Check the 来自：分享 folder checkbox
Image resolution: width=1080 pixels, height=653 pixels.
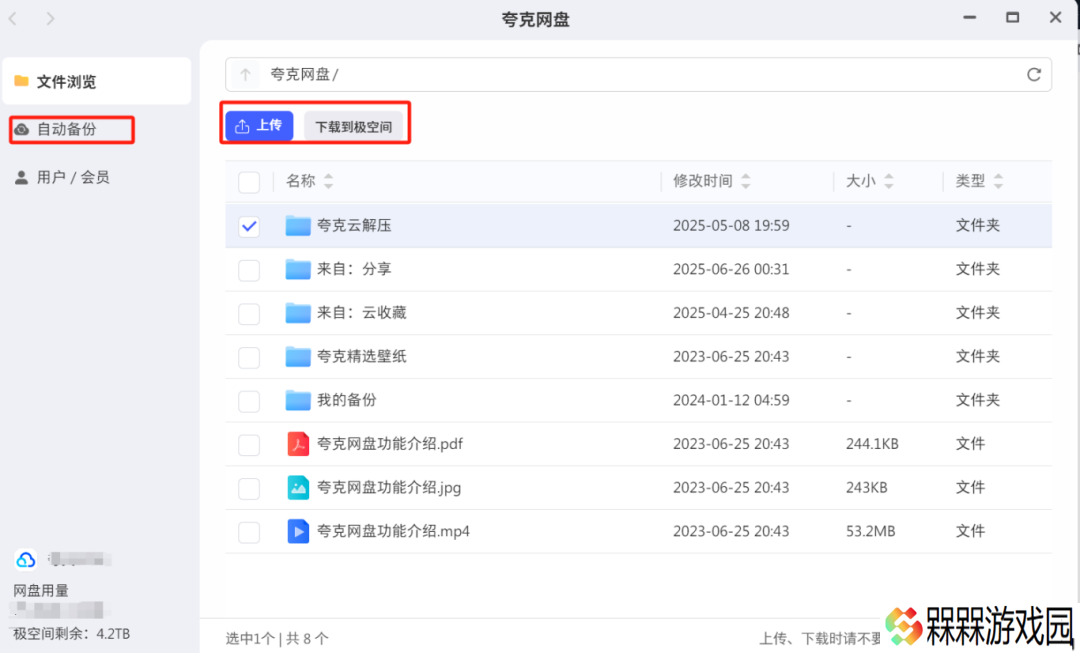[x=249, y=270]
